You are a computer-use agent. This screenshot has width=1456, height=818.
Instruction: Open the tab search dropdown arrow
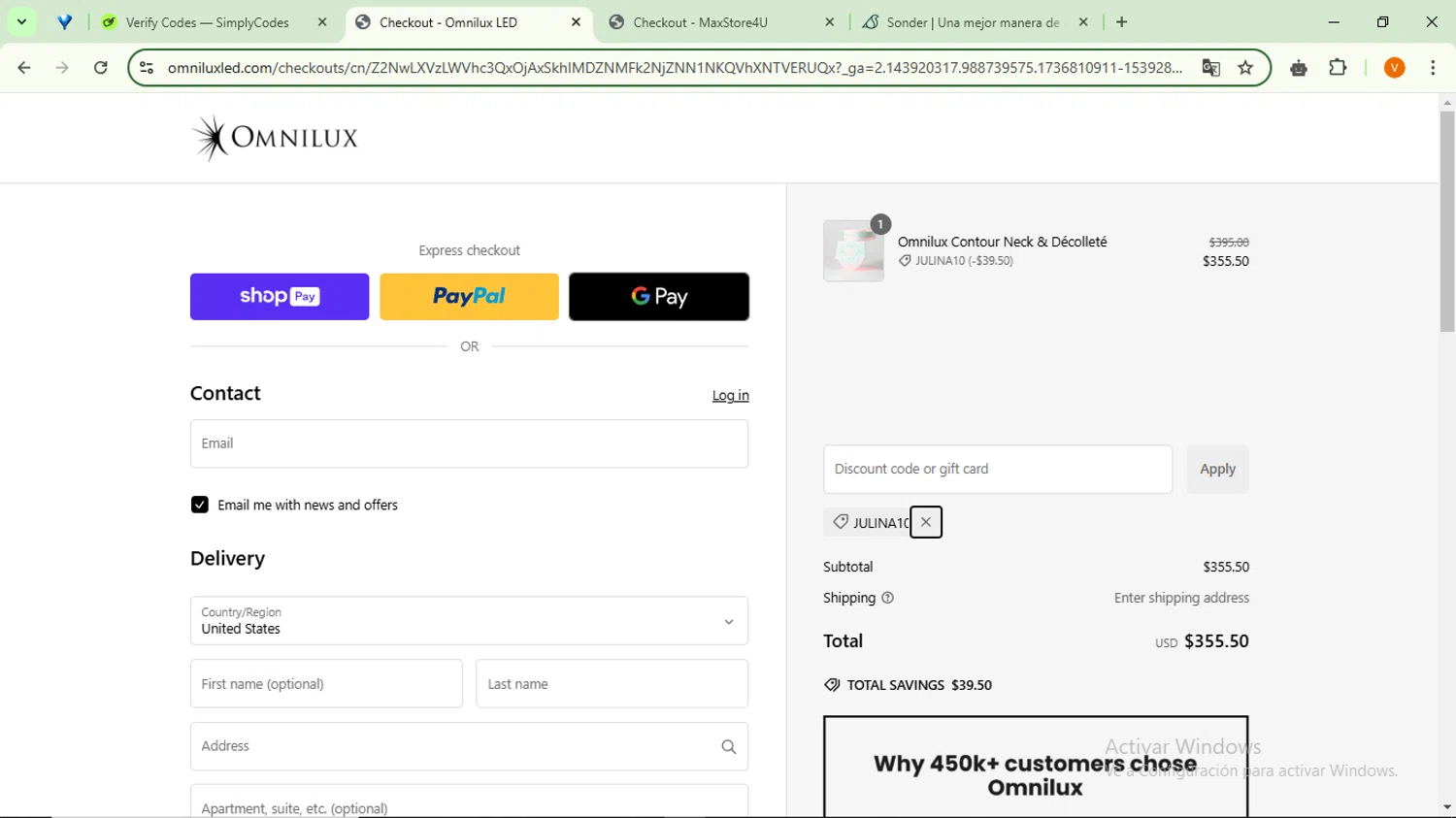[21, 21]
